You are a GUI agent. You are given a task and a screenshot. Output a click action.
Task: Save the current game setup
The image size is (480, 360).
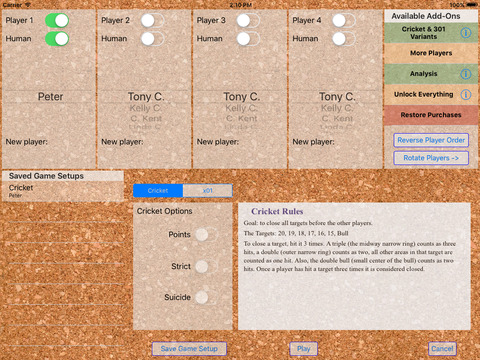189,349
